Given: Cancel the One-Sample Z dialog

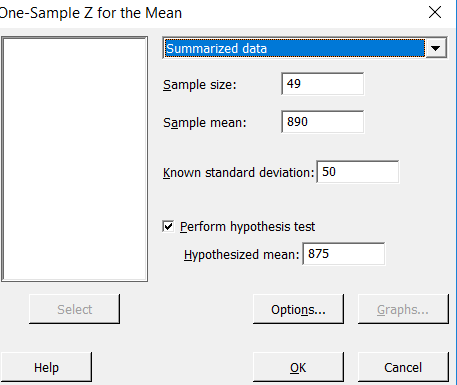Looking at the screenshot, I should click(403, 367).
